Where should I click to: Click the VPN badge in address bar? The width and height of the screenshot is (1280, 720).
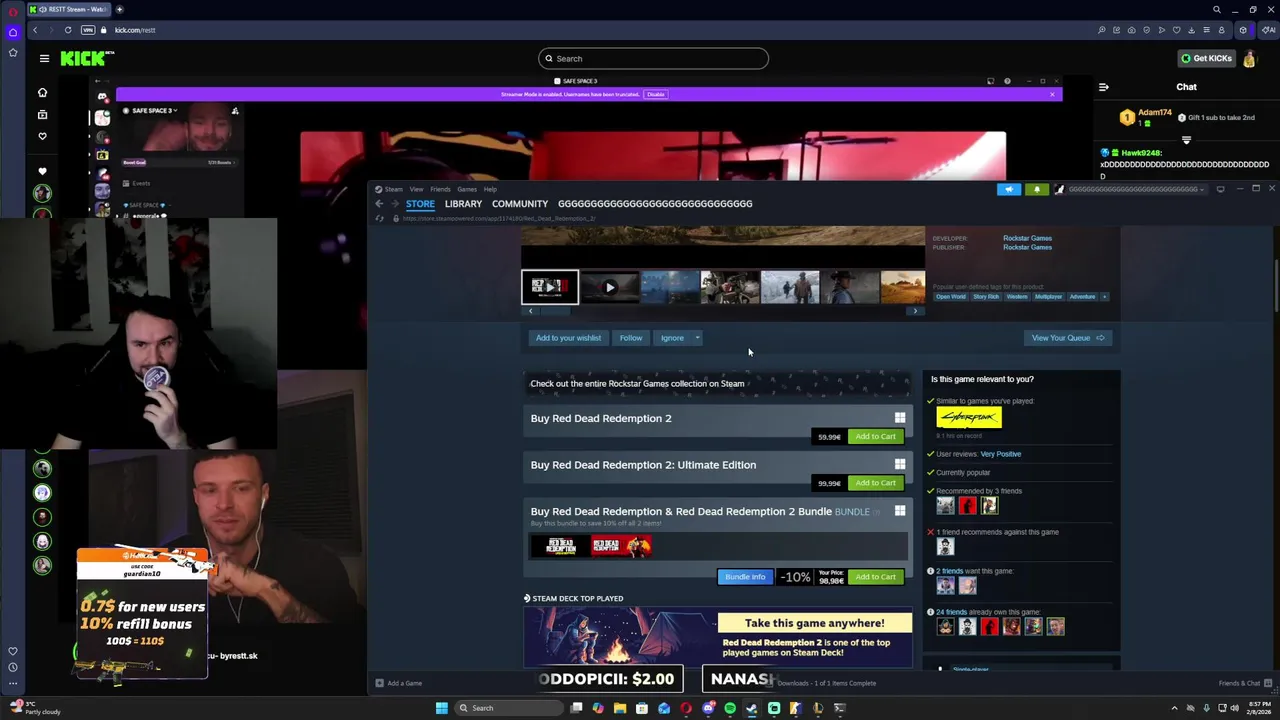88,30
